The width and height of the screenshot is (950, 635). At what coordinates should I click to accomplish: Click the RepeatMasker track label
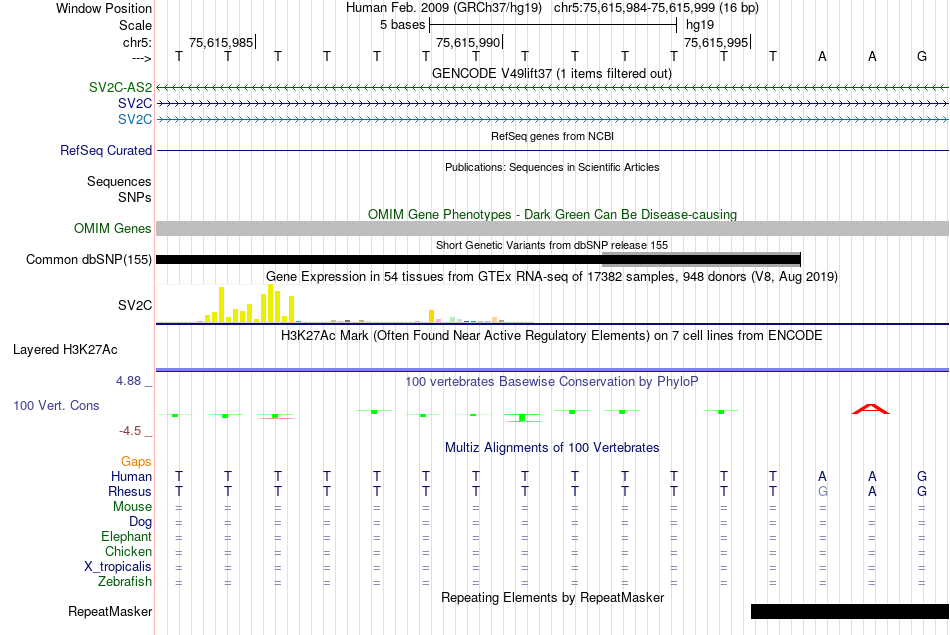click(110, 611)
